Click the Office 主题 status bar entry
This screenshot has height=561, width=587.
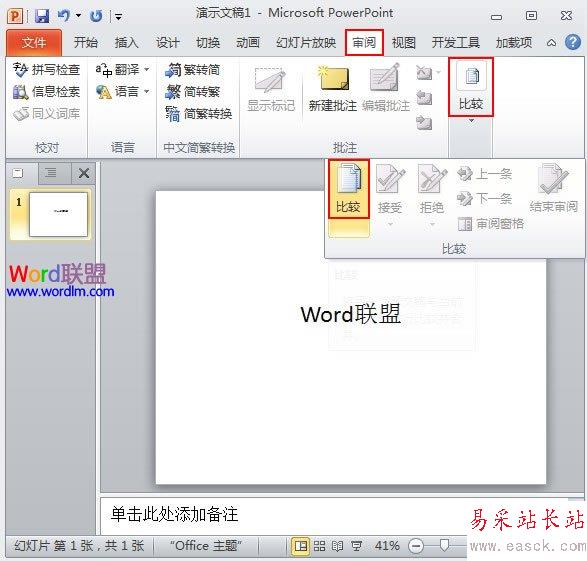click(x=206, y=546)
